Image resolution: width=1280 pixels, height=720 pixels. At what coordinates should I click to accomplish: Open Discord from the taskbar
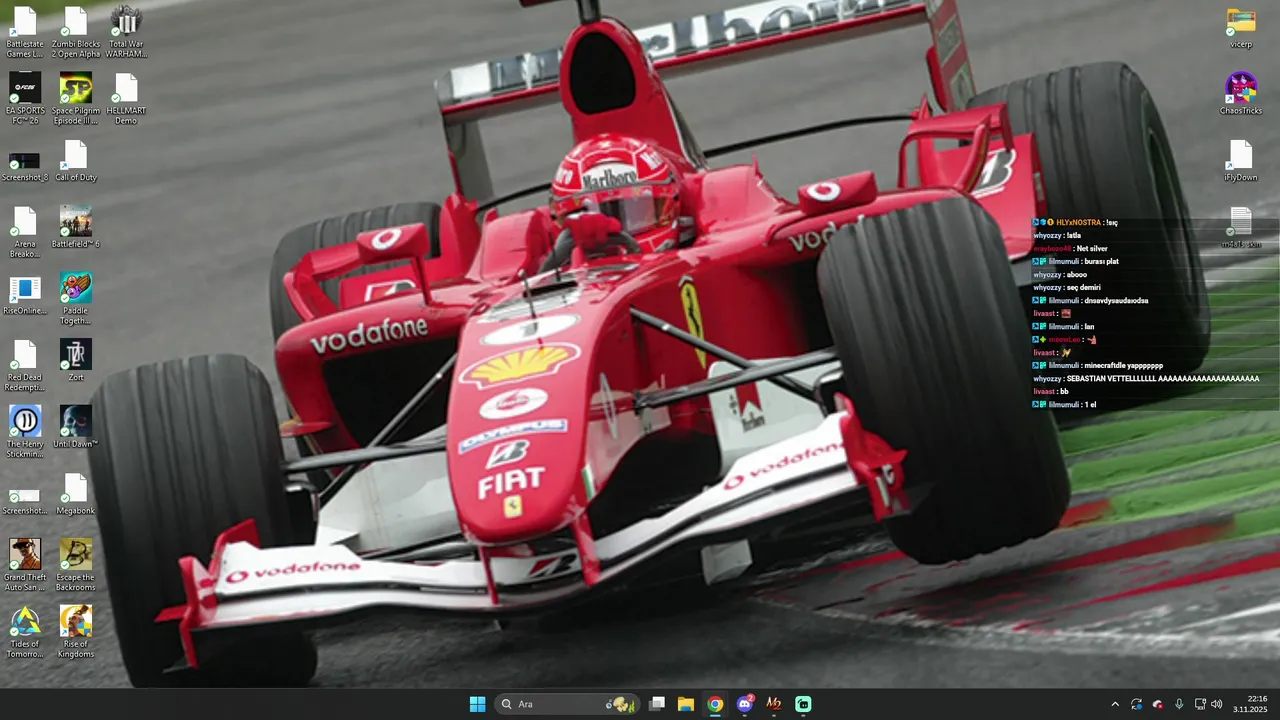point(744,704)
